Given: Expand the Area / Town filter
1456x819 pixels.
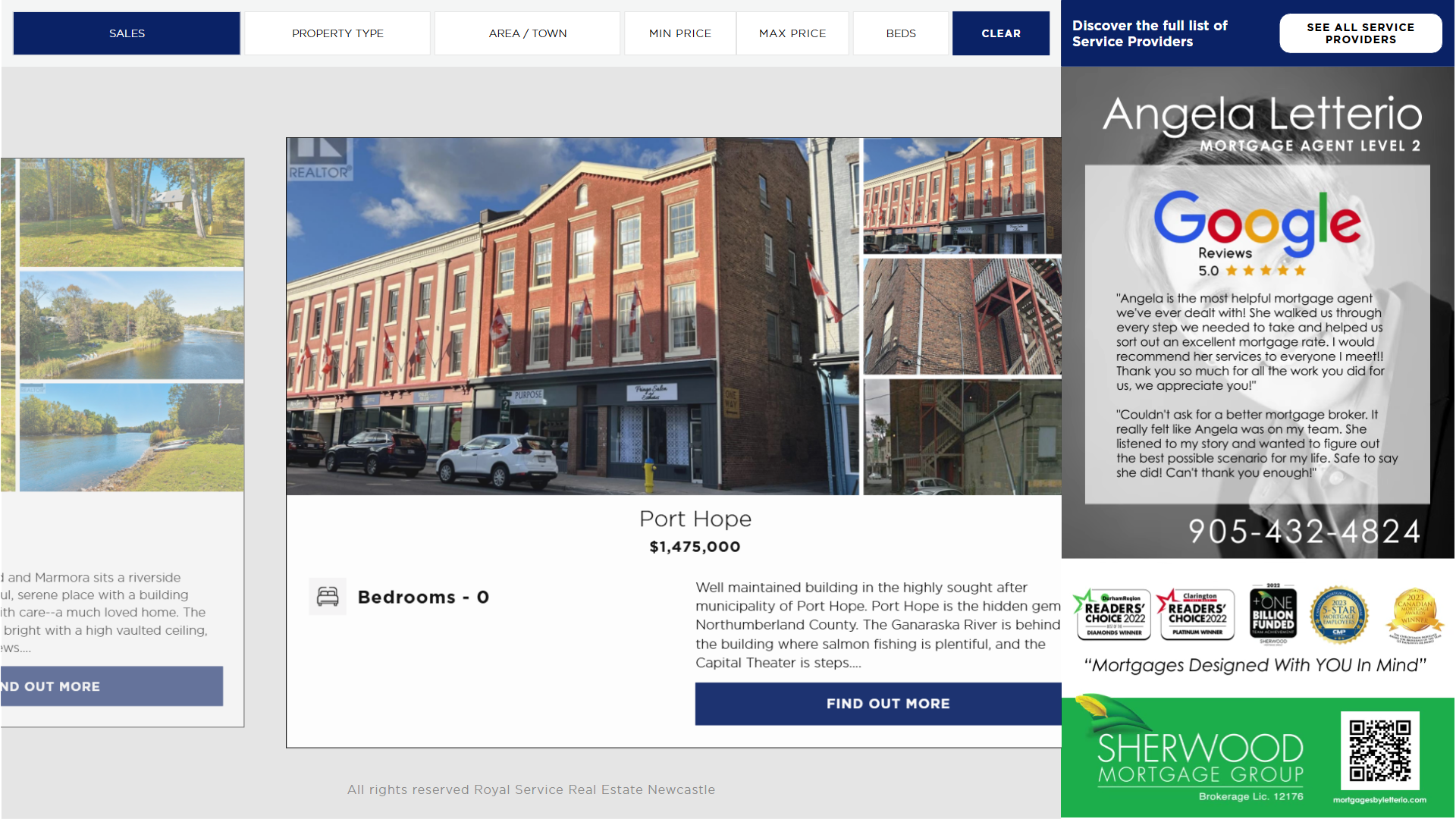Looking at the screenshot, I should [528, 33].
